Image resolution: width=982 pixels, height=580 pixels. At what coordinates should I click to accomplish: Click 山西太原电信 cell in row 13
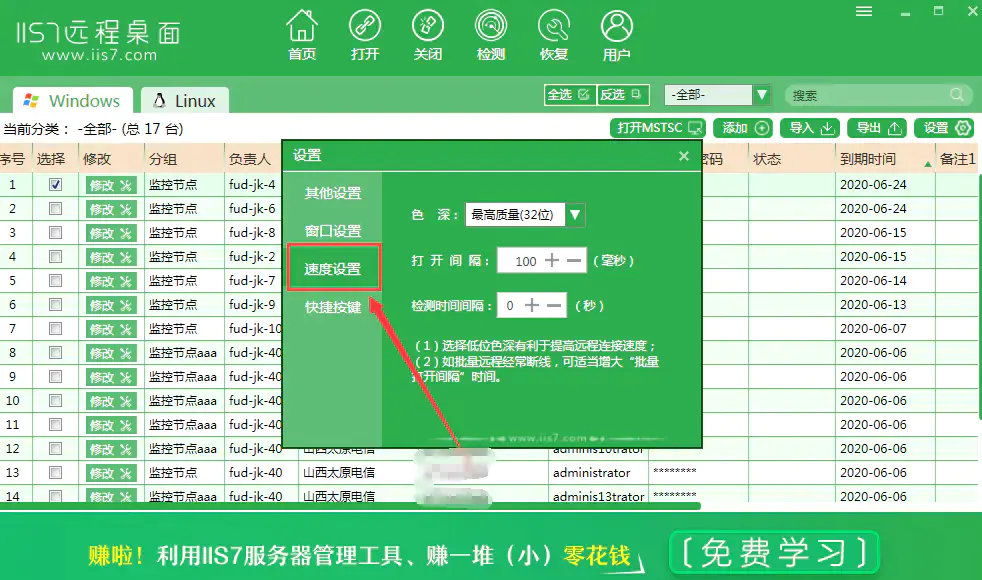(339, 473)
